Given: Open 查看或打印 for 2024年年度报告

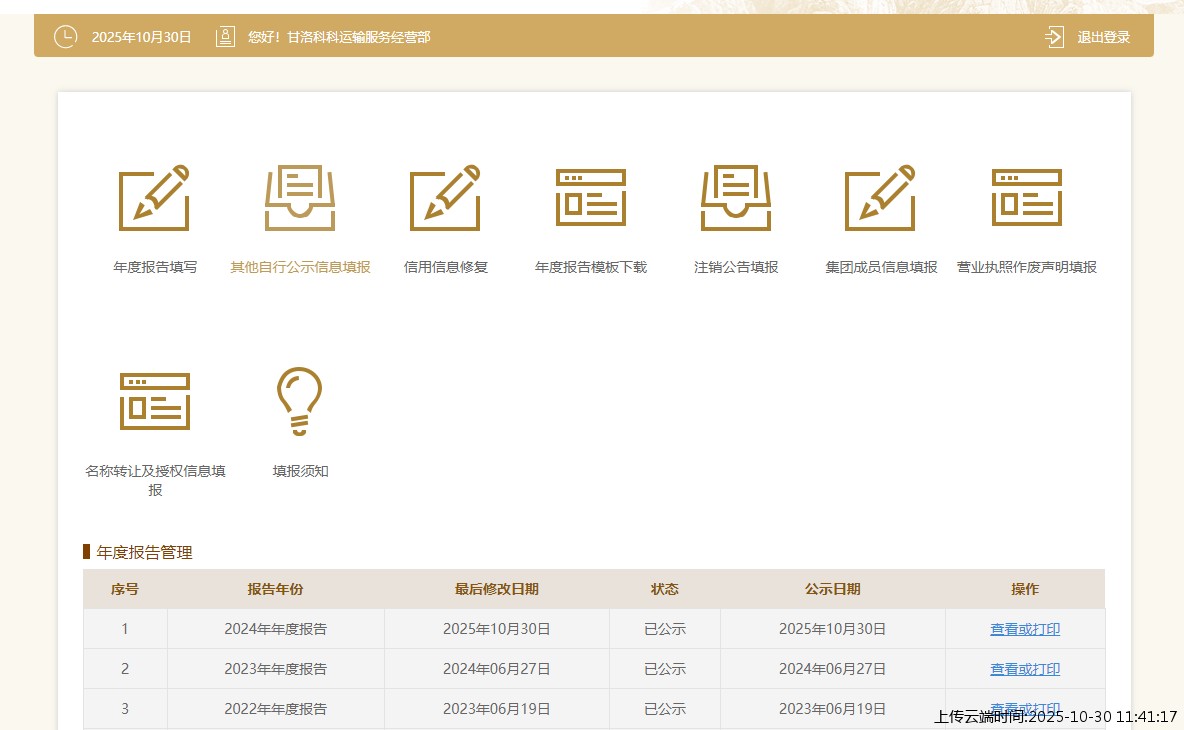Looking at the screenshot, I should click(x=1025, y=629).
